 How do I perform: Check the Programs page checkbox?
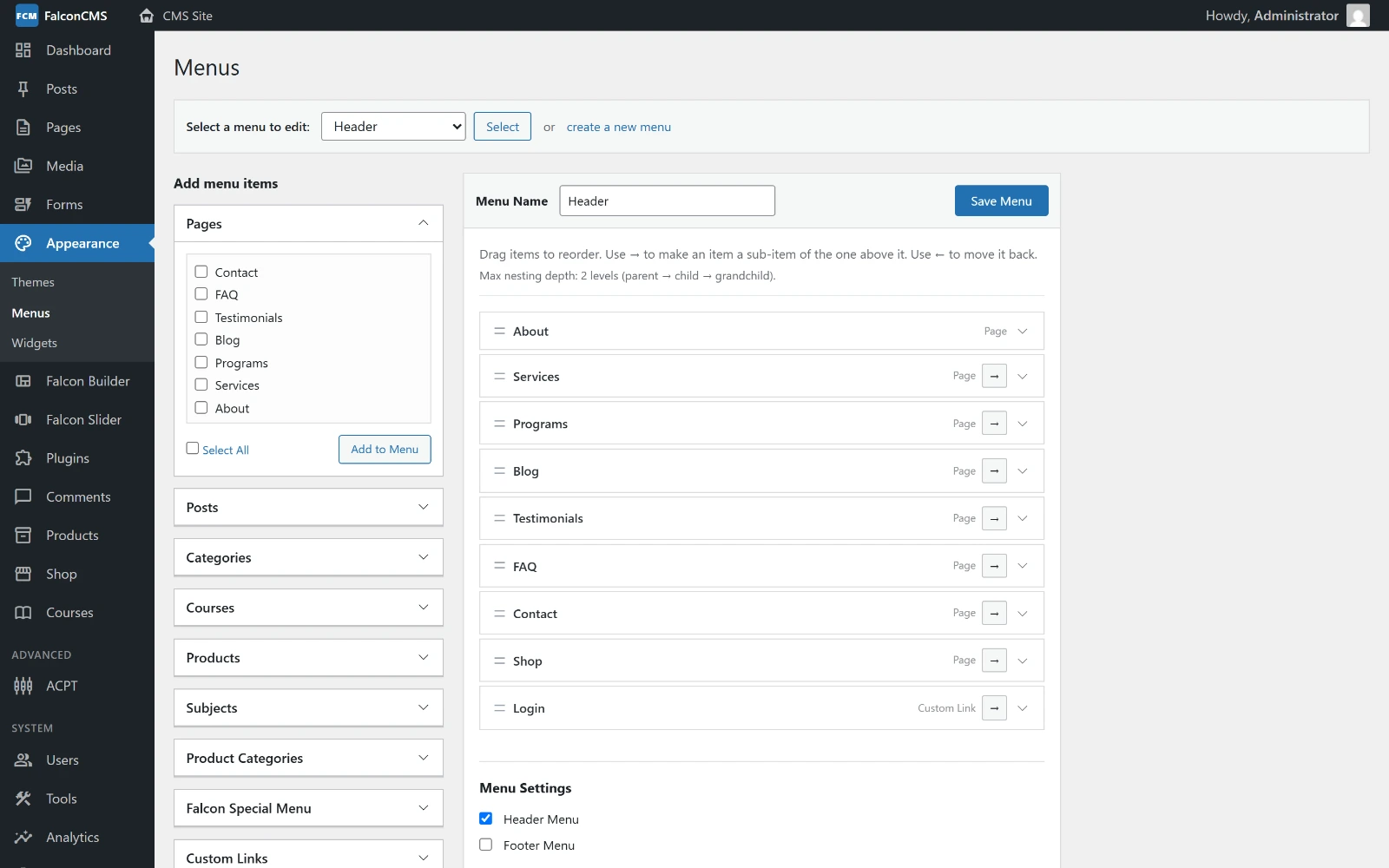201,362
